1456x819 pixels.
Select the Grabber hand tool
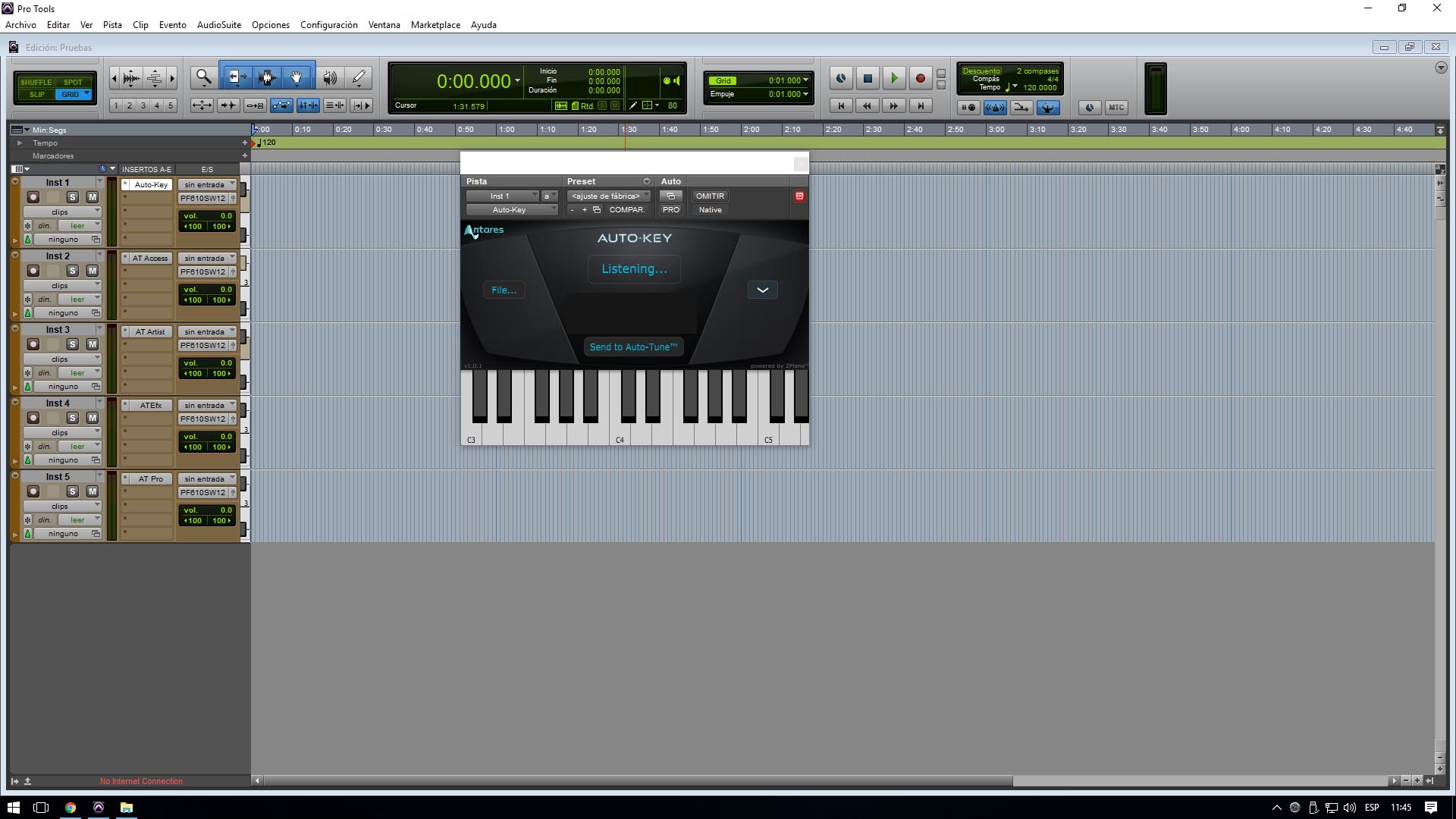click(297, 77)
